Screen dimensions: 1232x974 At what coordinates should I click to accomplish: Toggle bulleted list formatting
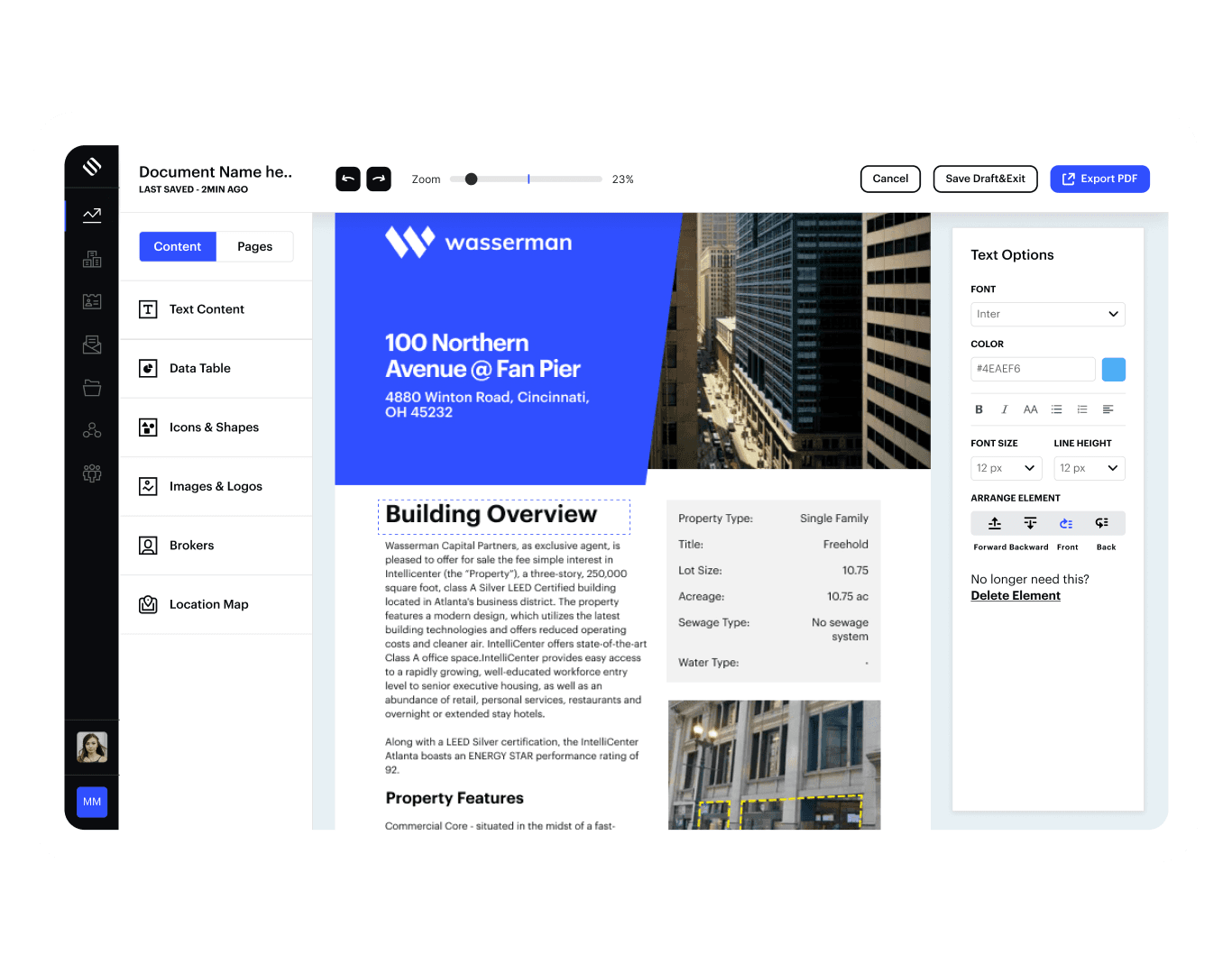[1057, 409]
